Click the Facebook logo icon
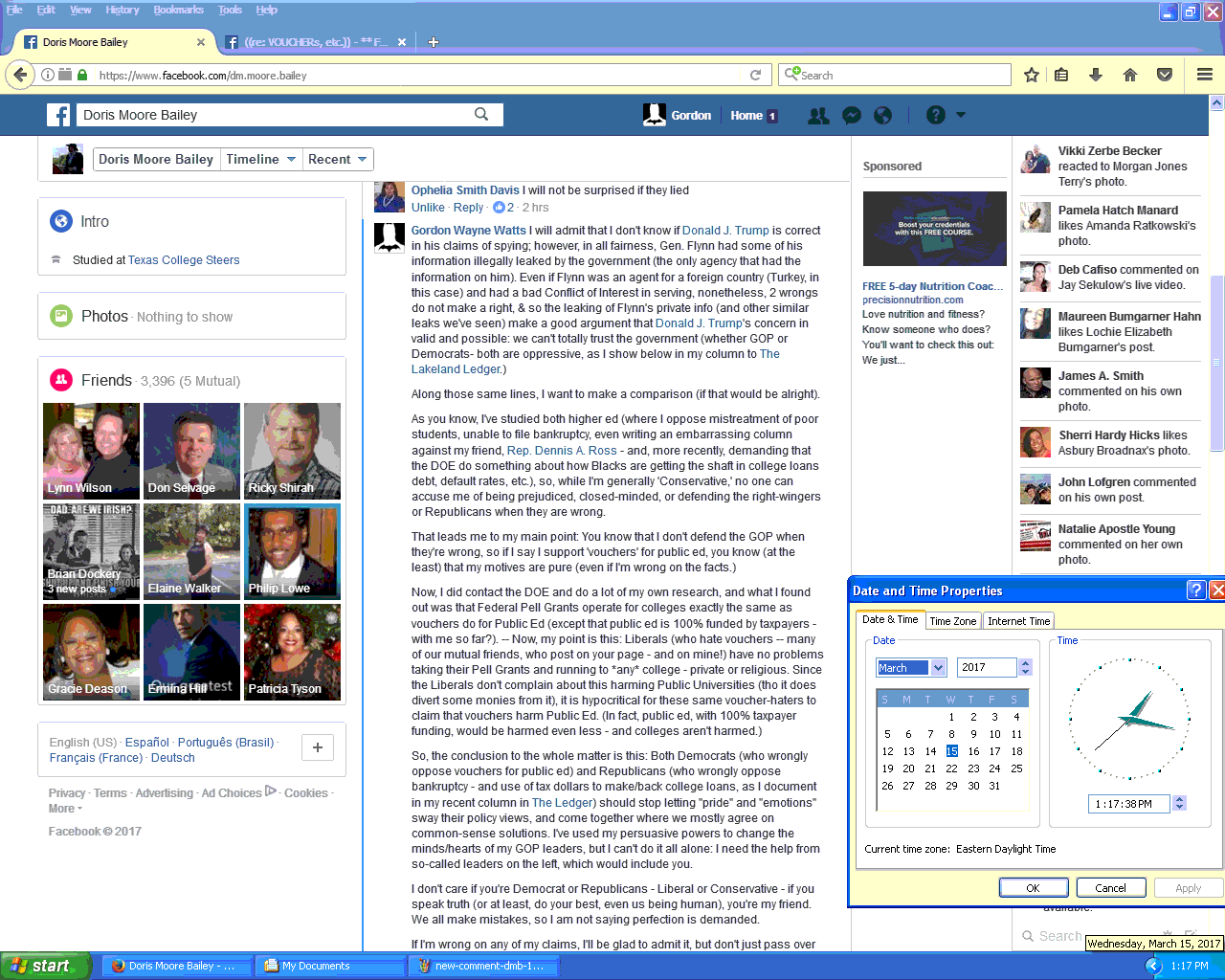Screen dimensions: 1225x980 tap(58, 116)
